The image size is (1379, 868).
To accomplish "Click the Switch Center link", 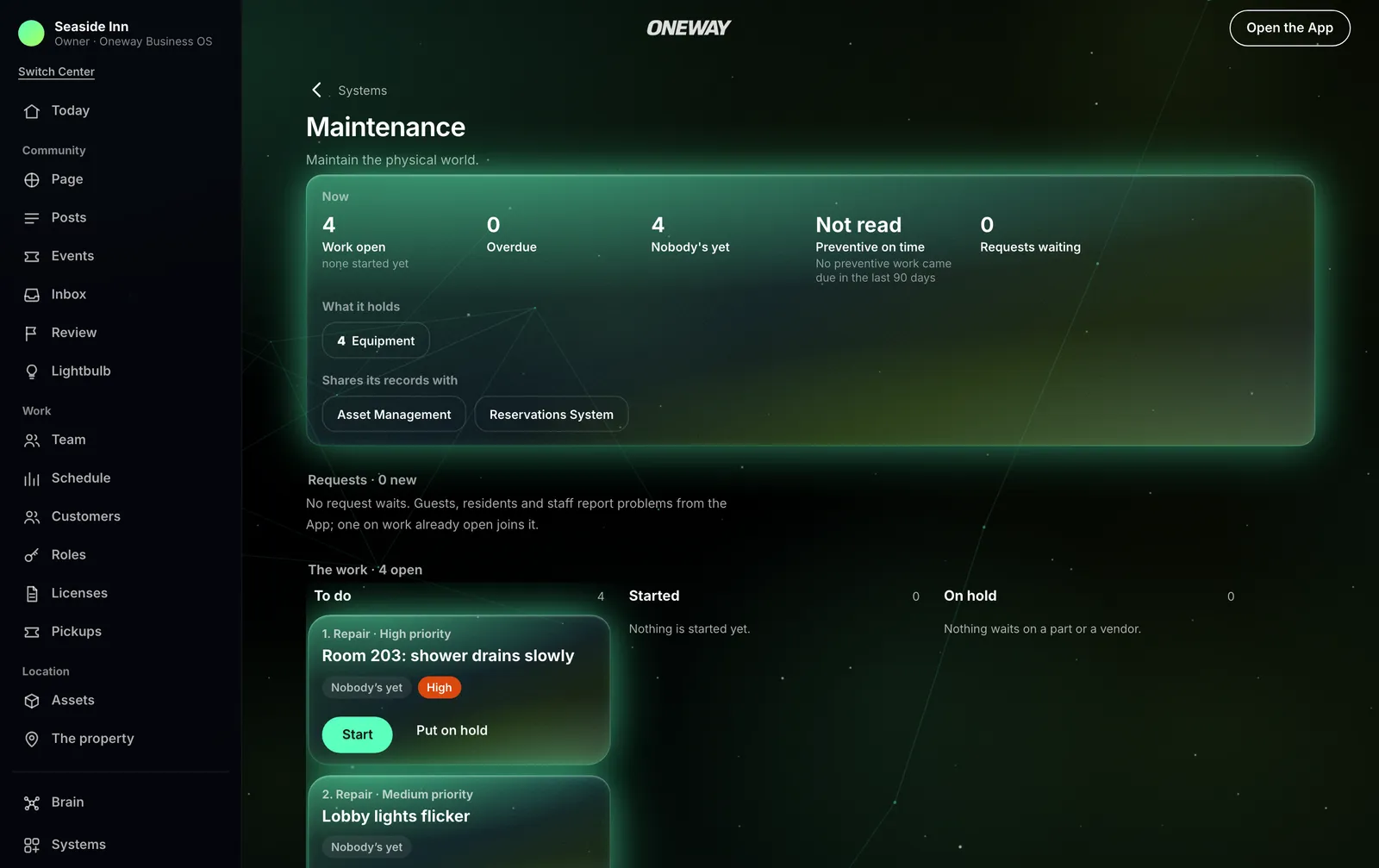I will (x=56, y=72).
